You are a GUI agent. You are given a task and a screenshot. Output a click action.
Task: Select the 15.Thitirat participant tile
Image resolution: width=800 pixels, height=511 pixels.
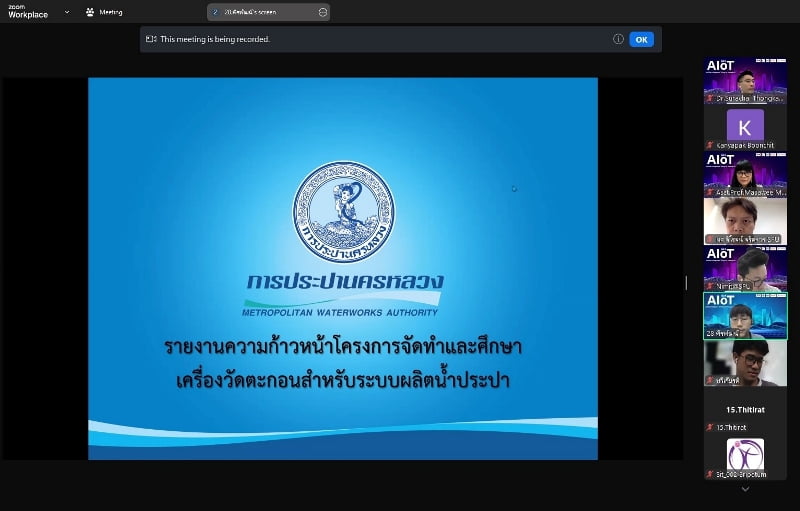click(745, 411)
